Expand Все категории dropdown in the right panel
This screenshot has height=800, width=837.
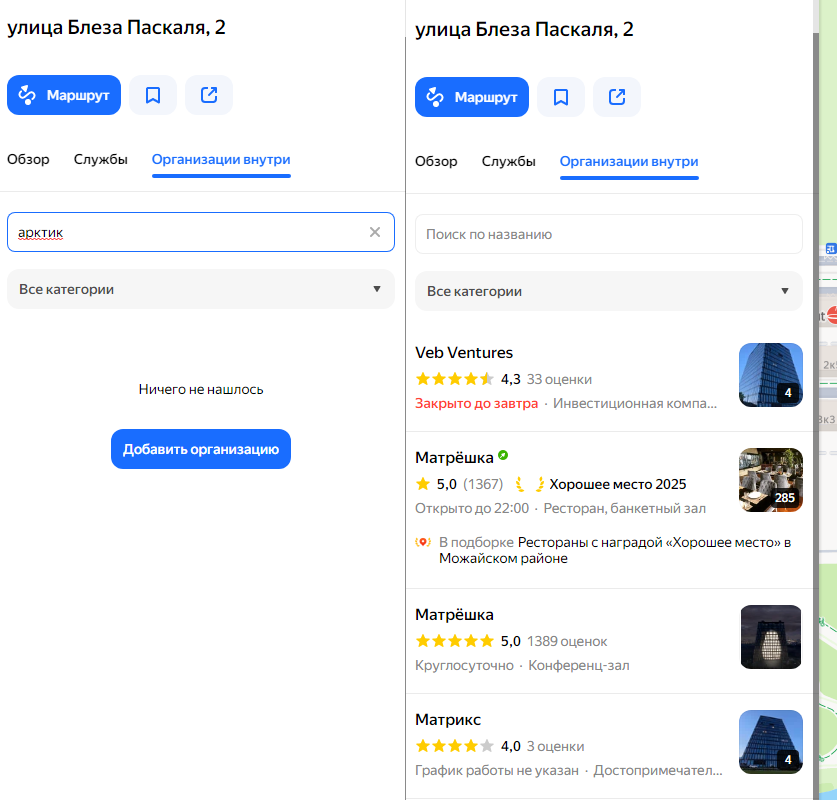[608, 291]
